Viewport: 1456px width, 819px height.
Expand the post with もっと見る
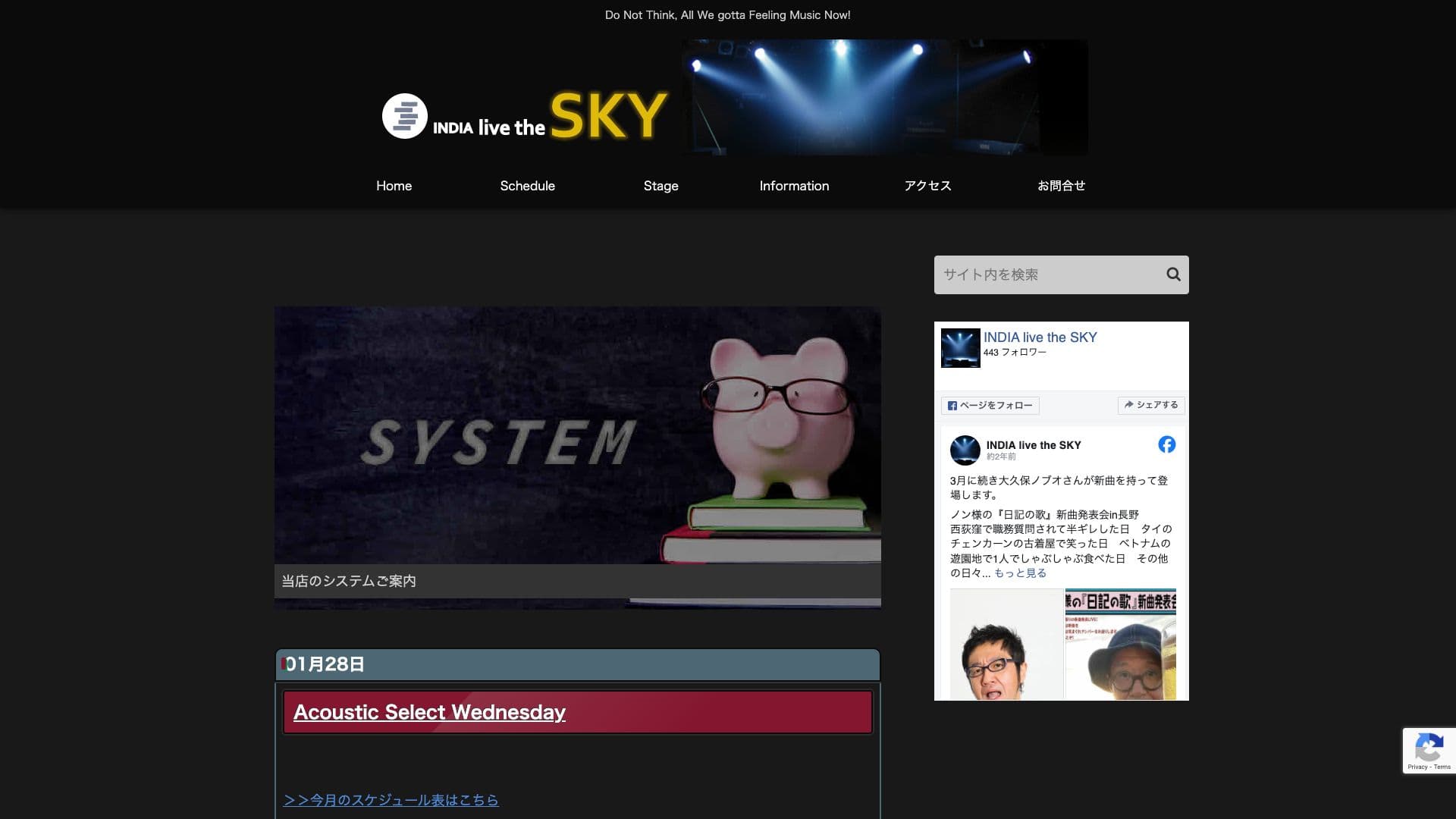click(x=1018, y=573)
